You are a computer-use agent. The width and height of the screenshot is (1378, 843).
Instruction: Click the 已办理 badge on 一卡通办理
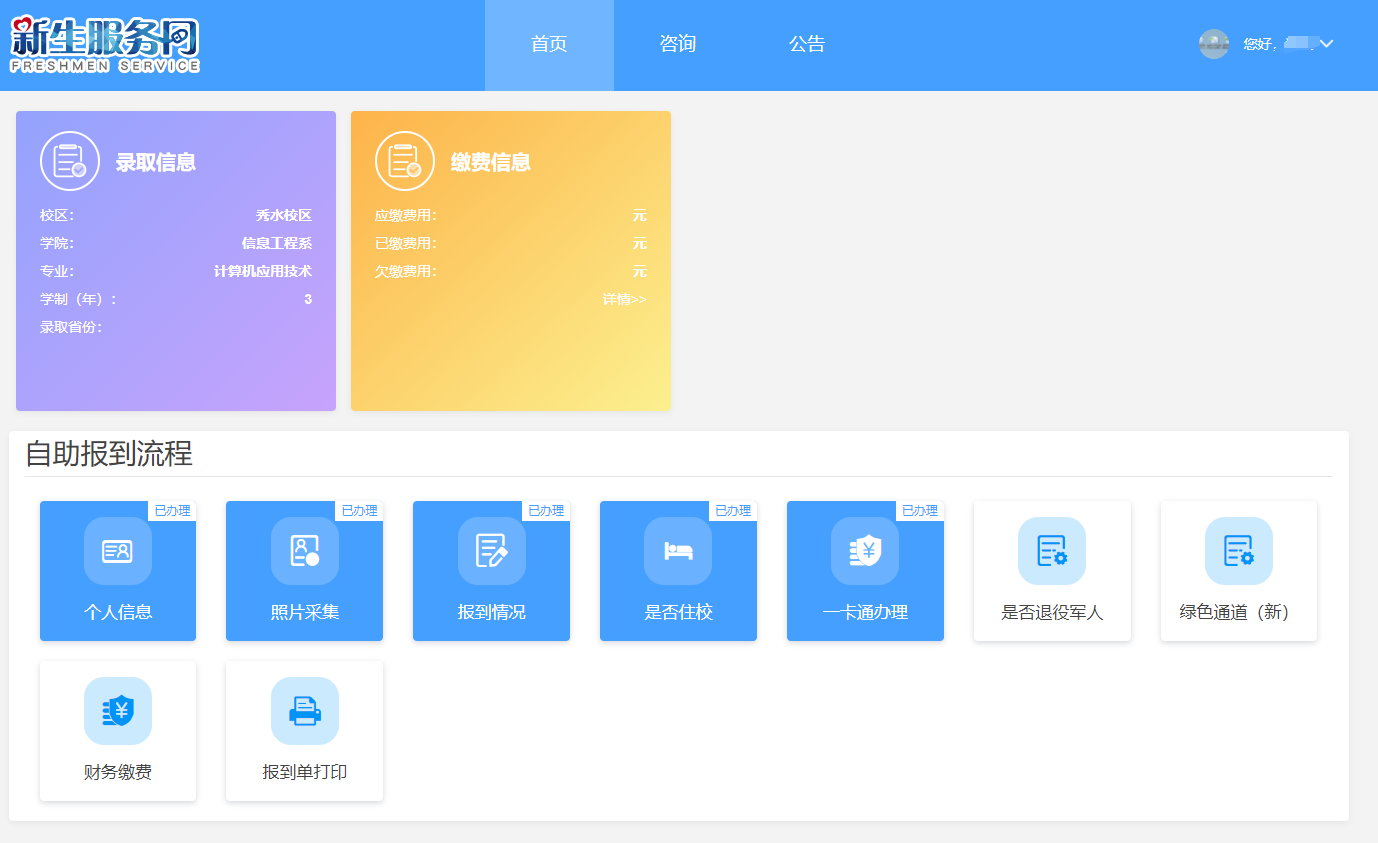tap(920, 510)
